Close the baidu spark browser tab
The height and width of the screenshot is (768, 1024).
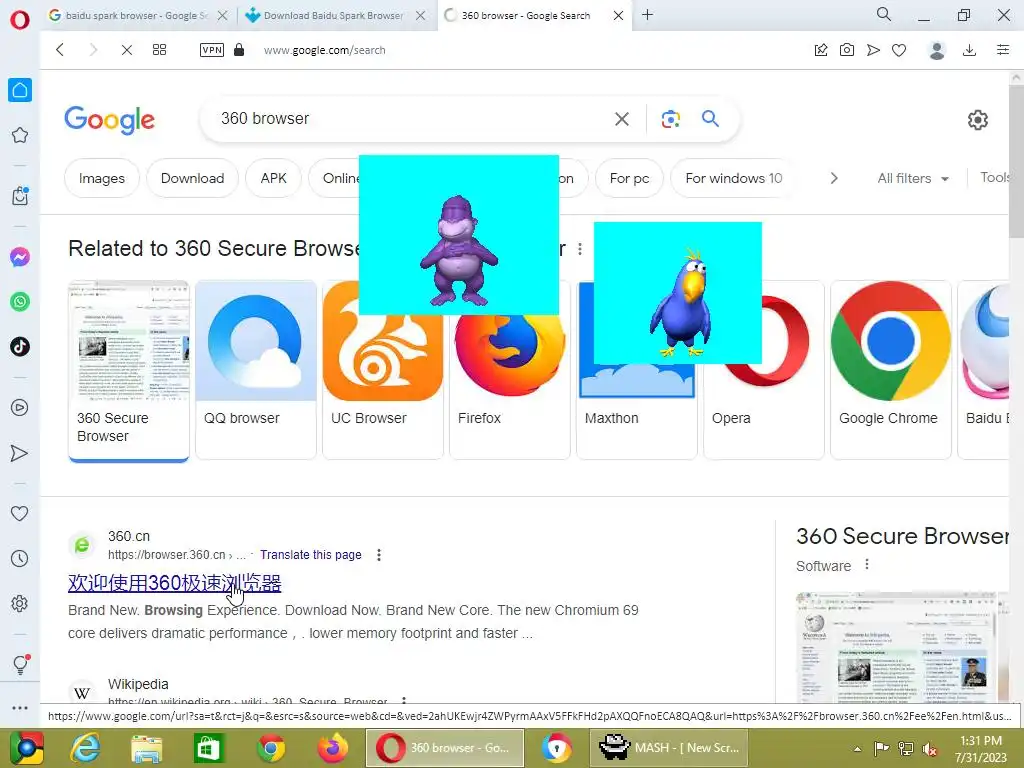(x=223, y=15)
